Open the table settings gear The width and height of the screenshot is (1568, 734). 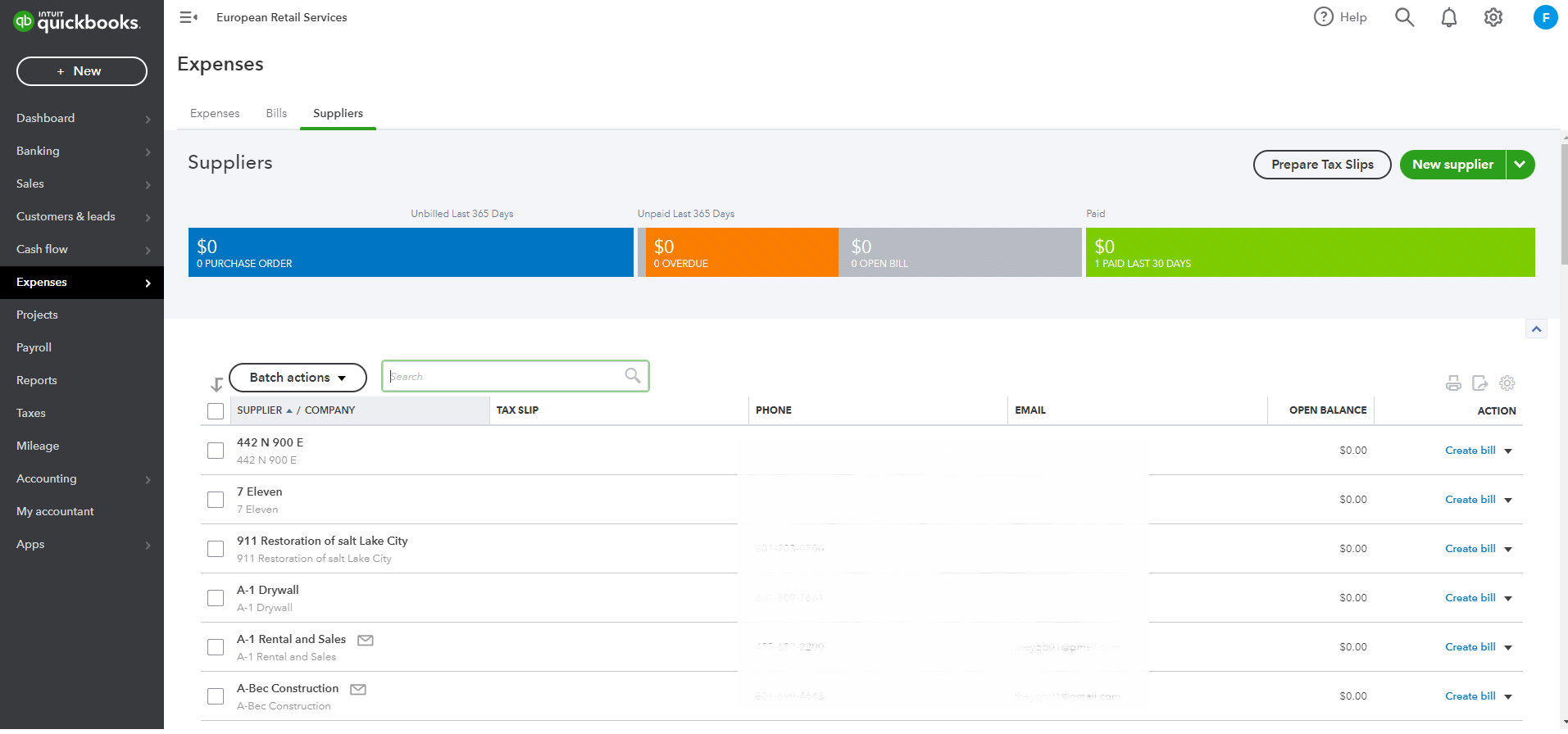(1507, 383)
